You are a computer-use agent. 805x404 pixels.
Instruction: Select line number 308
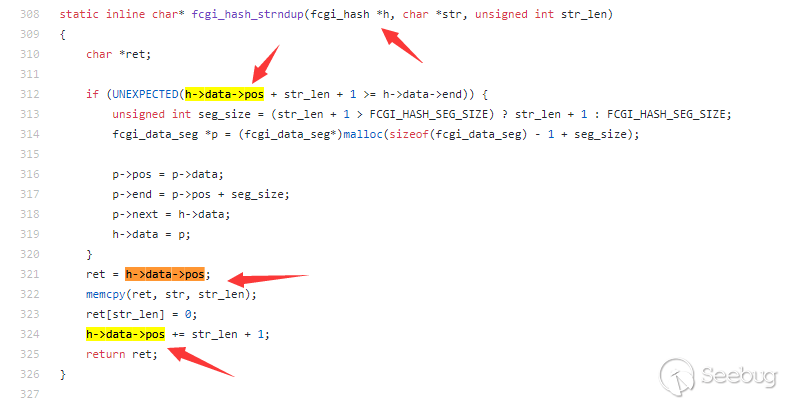pos(30,14)
